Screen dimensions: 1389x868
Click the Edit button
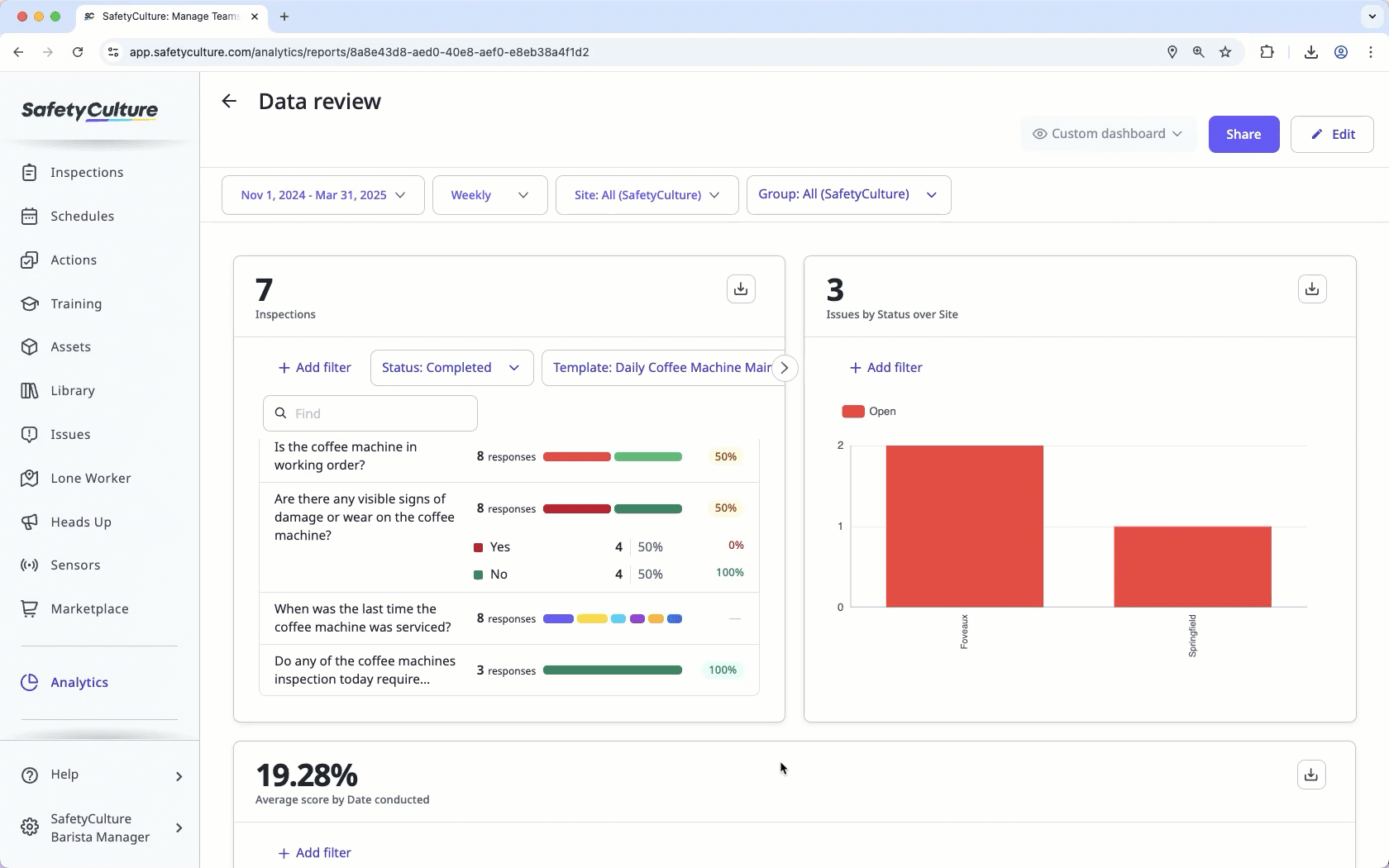pyautogui.click(x=1332, y=134)
